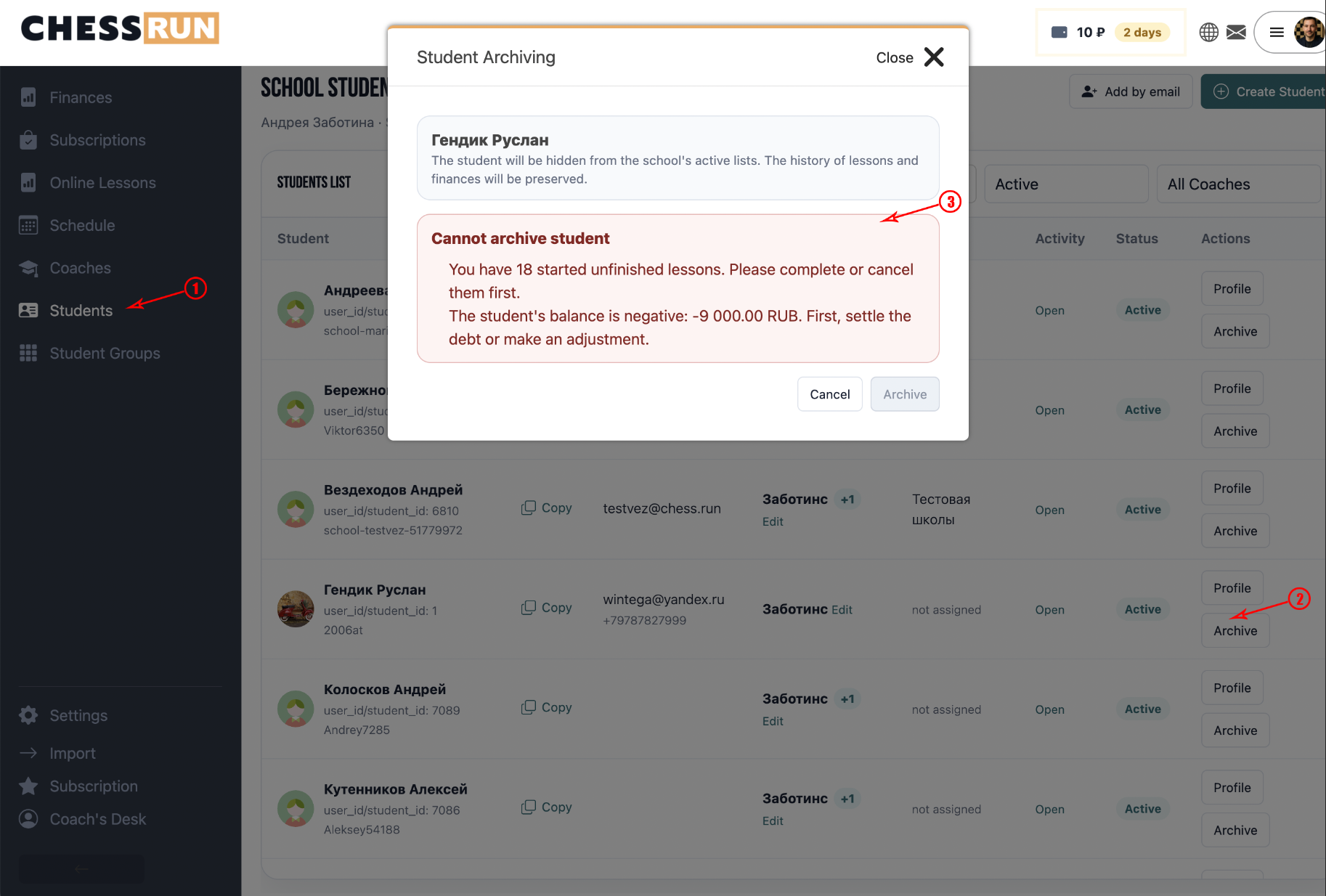Click copy icon for Вездеходов Андрей
Screen dimensions: 1326x896
[x=529, y=508]
